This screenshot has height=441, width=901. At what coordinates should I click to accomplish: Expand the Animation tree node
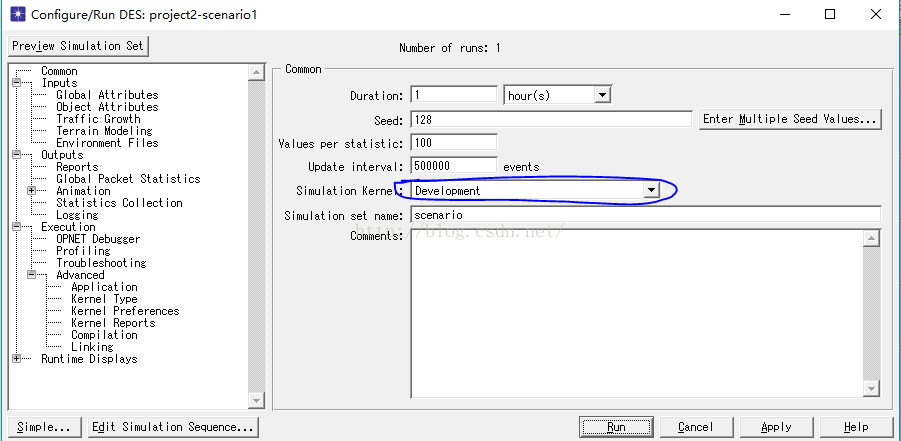coord(31,191)
